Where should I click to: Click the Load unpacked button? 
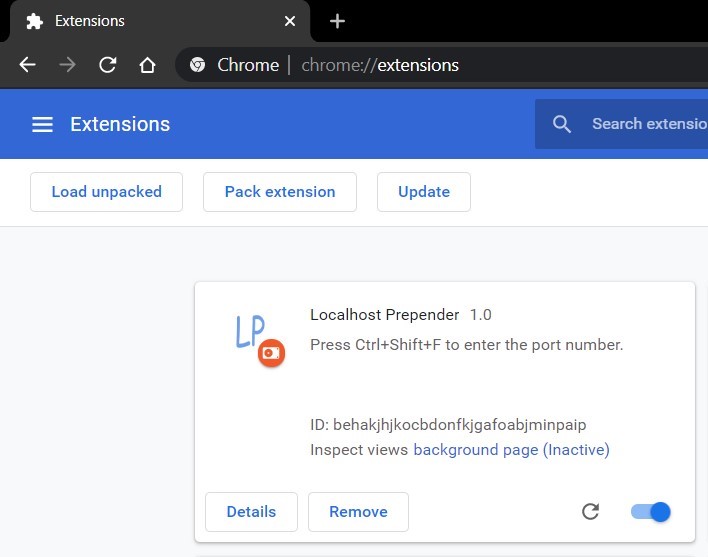[106, 192]
